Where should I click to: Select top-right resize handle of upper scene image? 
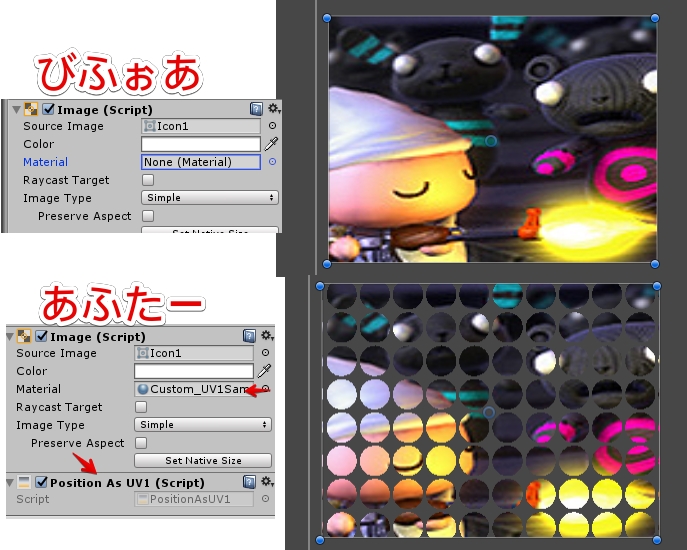pos(655,18)
